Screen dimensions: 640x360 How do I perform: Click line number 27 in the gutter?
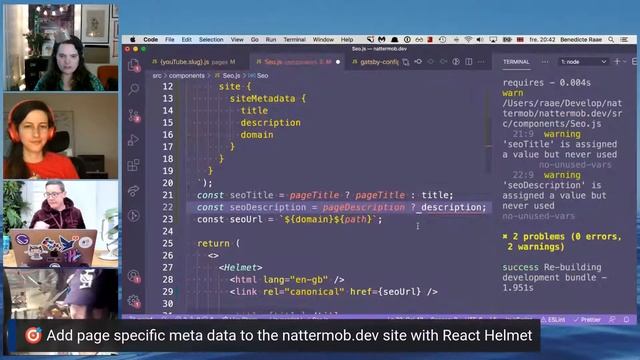(x=168, y=268)
